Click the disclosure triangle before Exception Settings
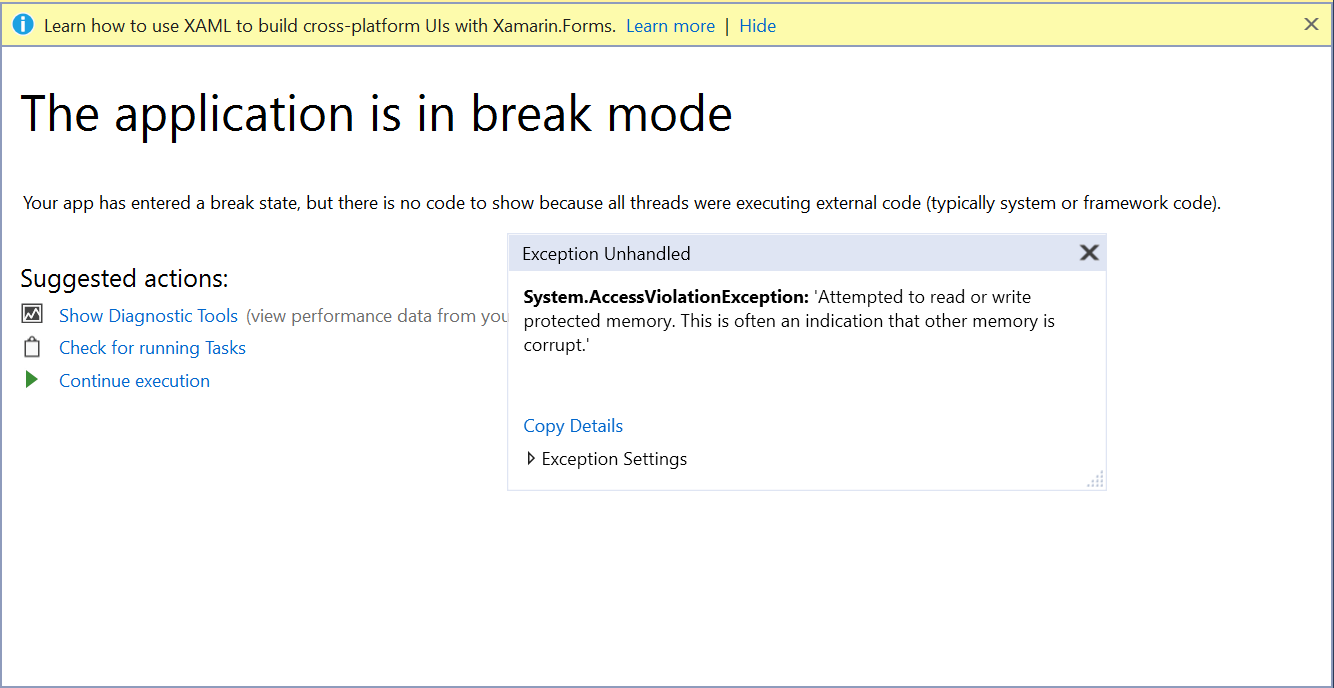 pos(531,458)
